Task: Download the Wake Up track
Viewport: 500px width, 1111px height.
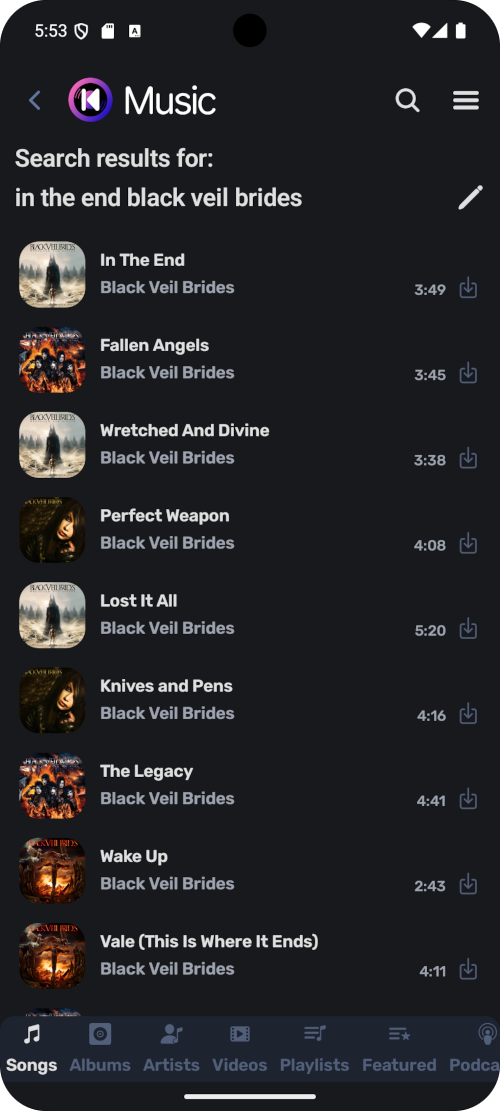Action: [468, 884]
